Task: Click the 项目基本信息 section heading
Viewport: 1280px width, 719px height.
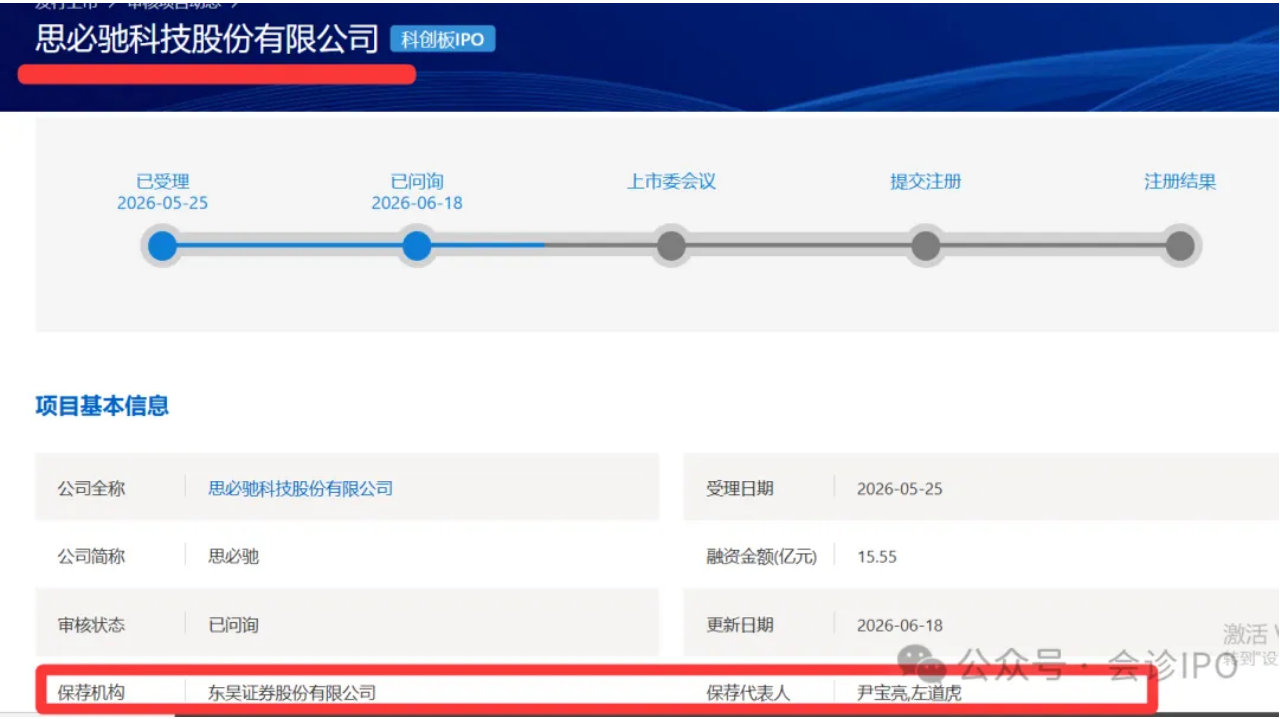Action: tap(102, 406)
